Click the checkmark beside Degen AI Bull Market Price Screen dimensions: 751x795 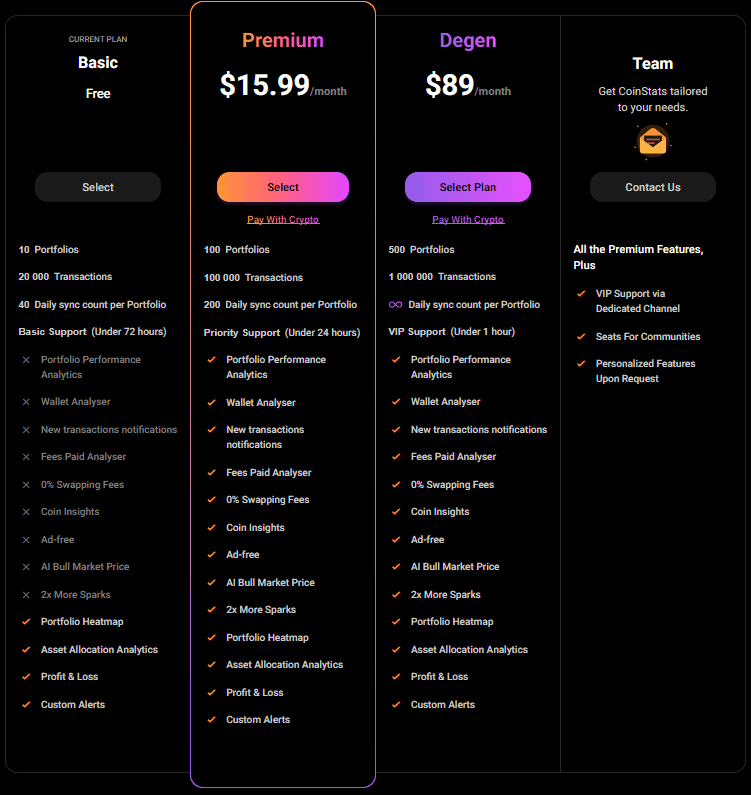tap(396, 567)
